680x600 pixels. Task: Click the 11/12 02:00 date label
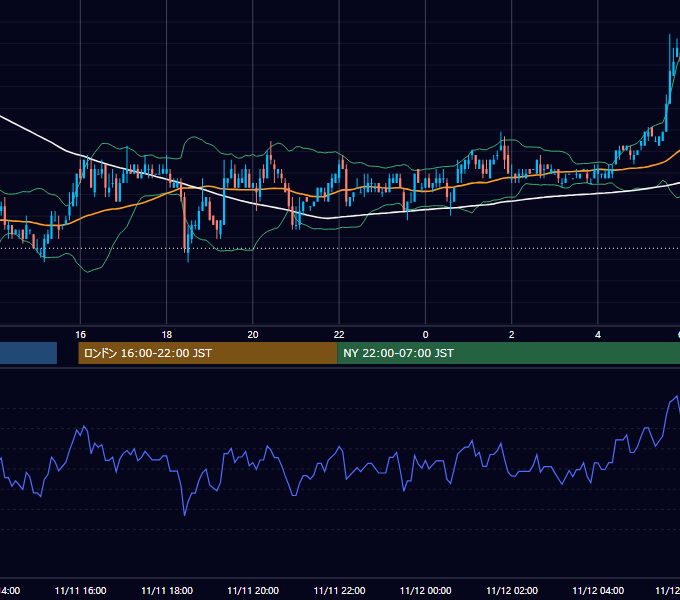click(512, 590)
